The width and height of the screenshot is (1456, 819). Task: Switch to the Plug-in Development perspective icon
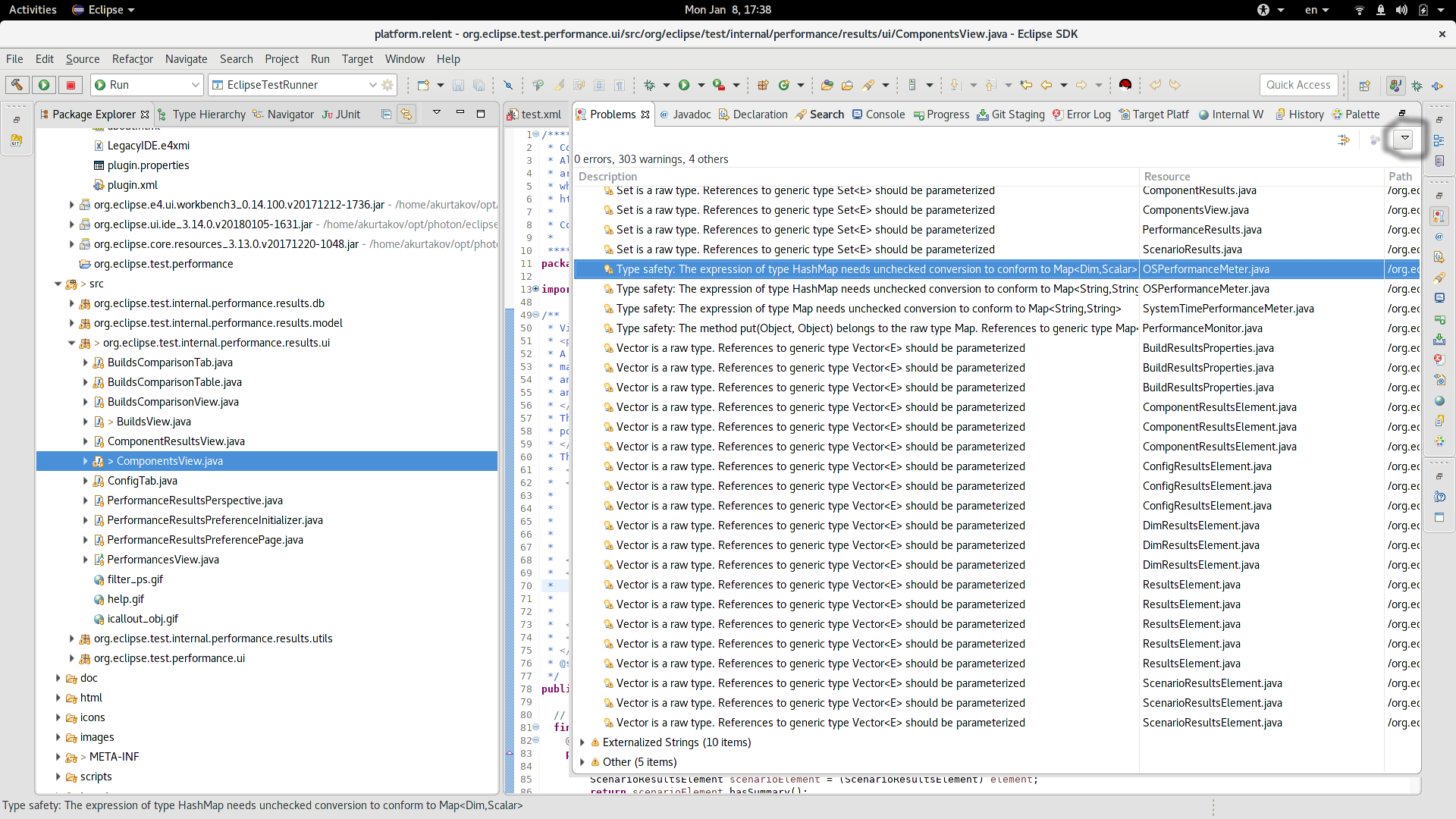coord(1438,86)
